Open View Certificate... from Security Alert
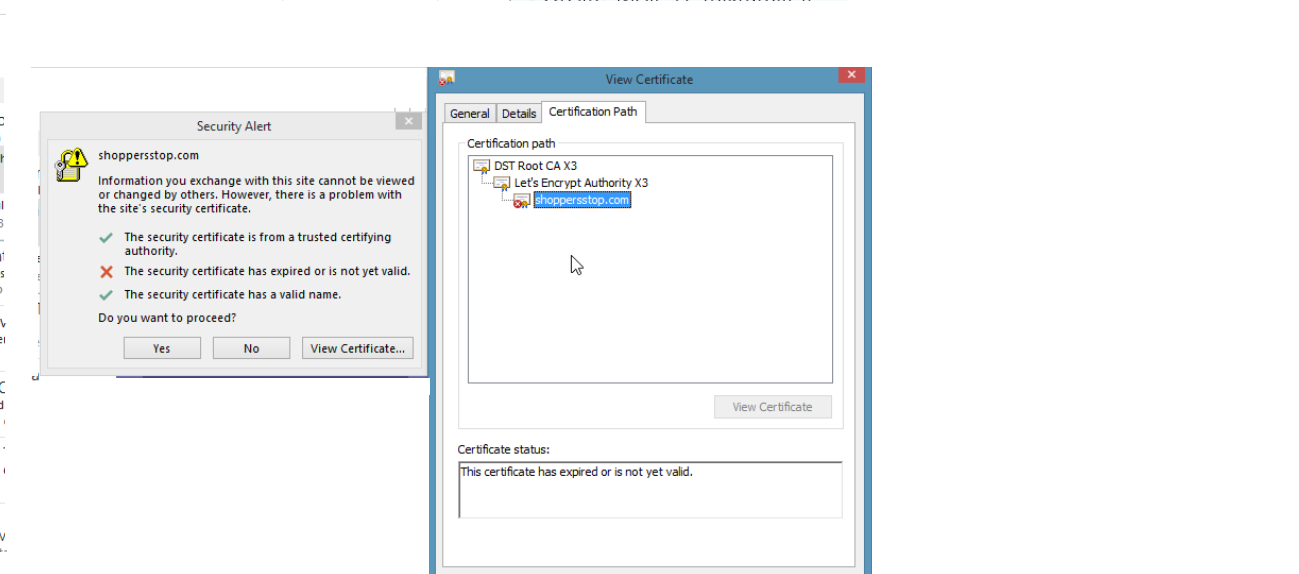Image resolution: width=1299 pixels, height=574 pixels. (x=357, y=348)
